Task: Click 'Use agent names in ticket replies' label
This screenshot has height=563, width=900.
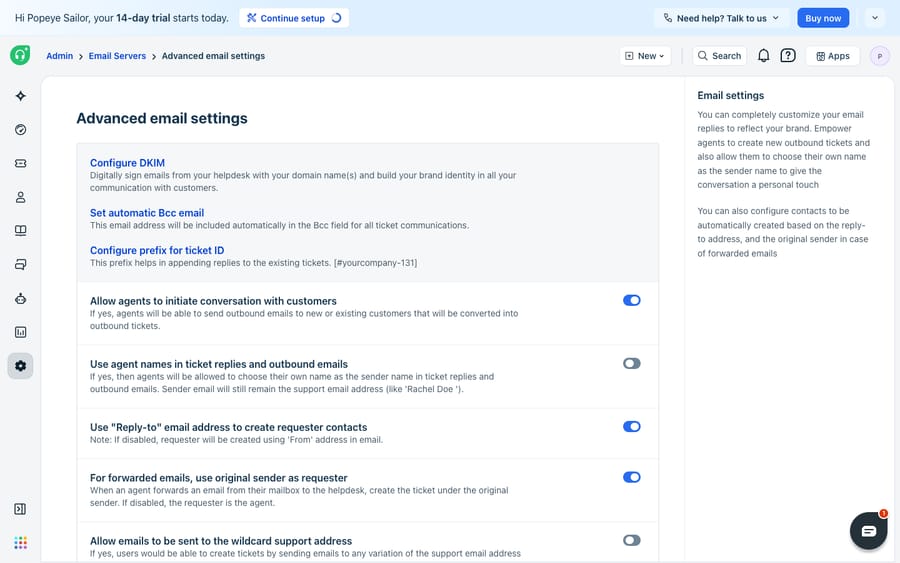Action: click(x=219, y=364)
